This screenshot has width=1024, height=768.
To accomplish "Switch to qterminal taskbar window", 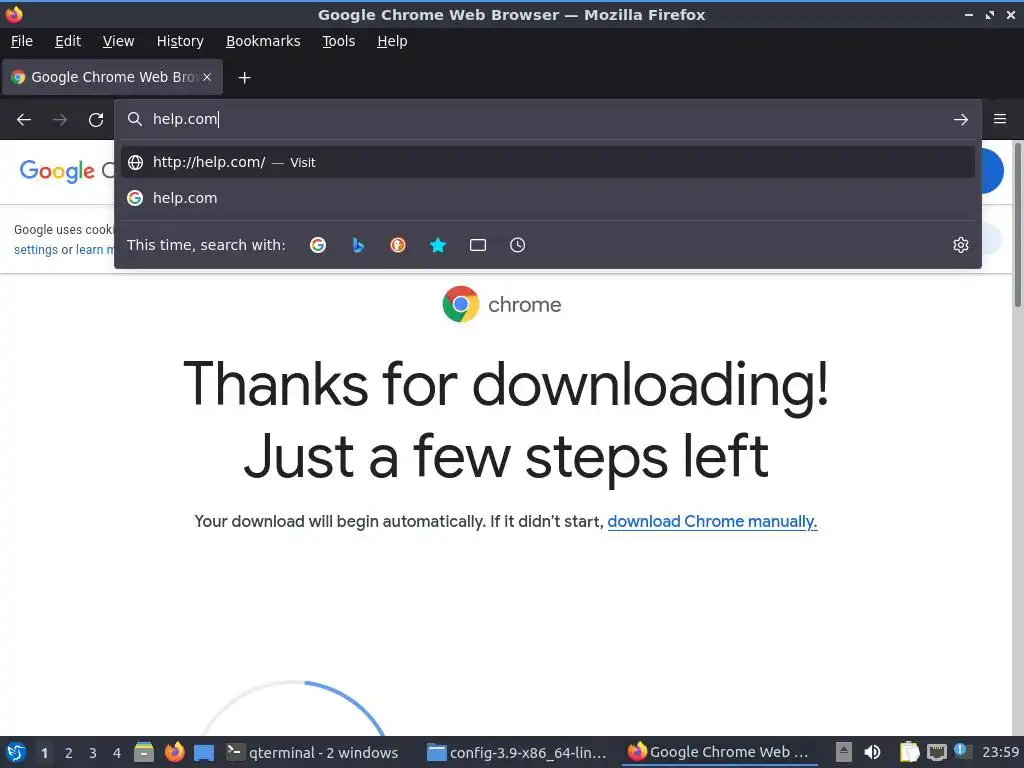I will point(313,752).
